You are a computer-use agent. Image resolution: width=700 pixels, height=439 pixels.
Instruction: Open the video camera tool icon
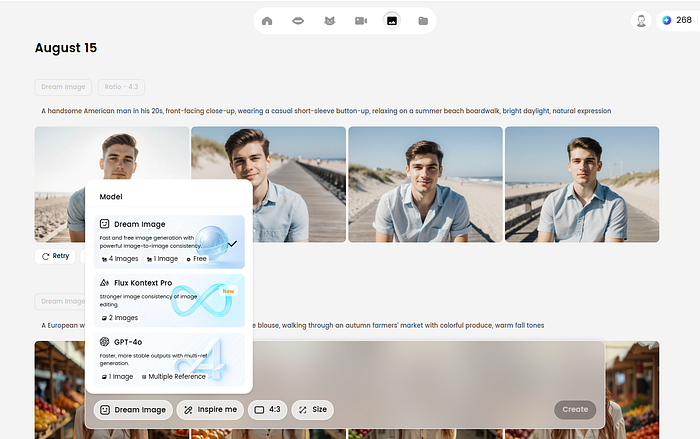[360, 20]
